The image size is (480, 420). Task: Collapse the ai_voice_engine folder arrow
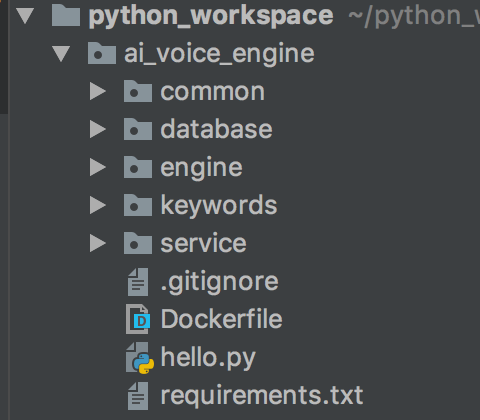[x=61, y=54]
